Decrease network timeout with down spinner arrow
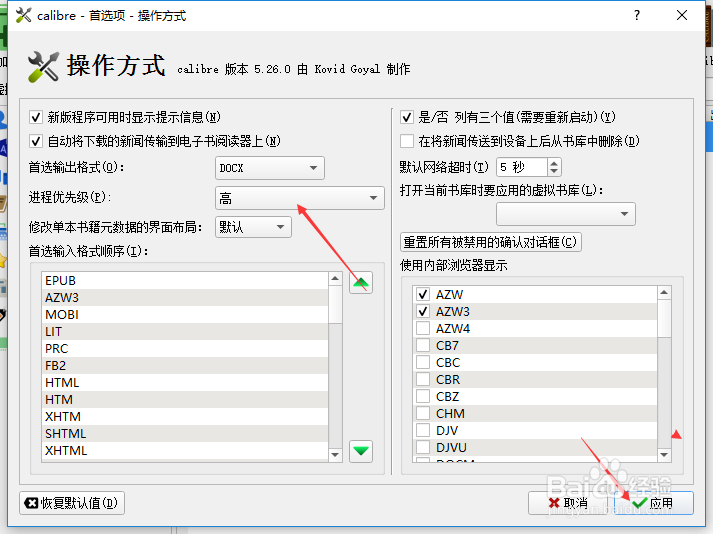Screen dimensions: 713x534 (x=554, y=172)
